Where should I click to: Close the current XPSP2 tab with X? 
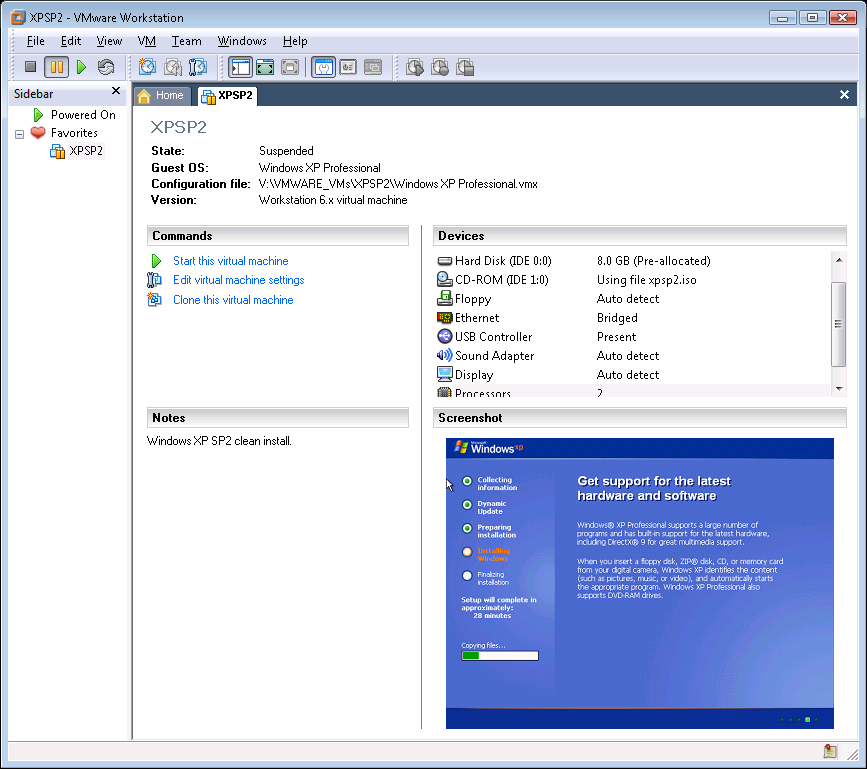coord(844,95)
